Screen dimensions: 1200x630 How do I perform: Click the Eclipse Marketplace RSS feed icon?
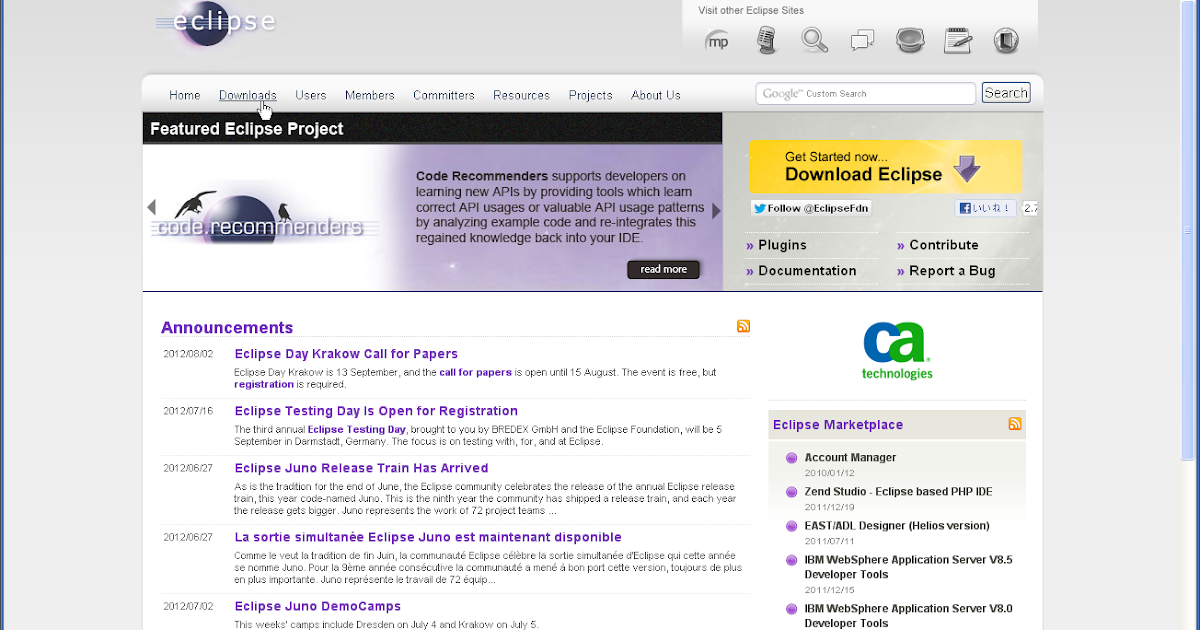pyautogui.click(x=1015, y=424)
